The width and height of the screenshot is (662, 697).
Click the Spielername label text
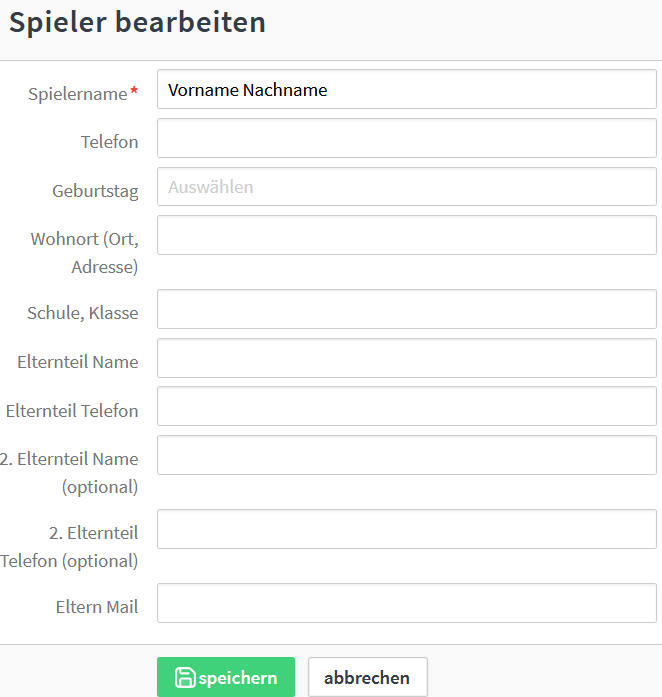[x=78, y=94]
